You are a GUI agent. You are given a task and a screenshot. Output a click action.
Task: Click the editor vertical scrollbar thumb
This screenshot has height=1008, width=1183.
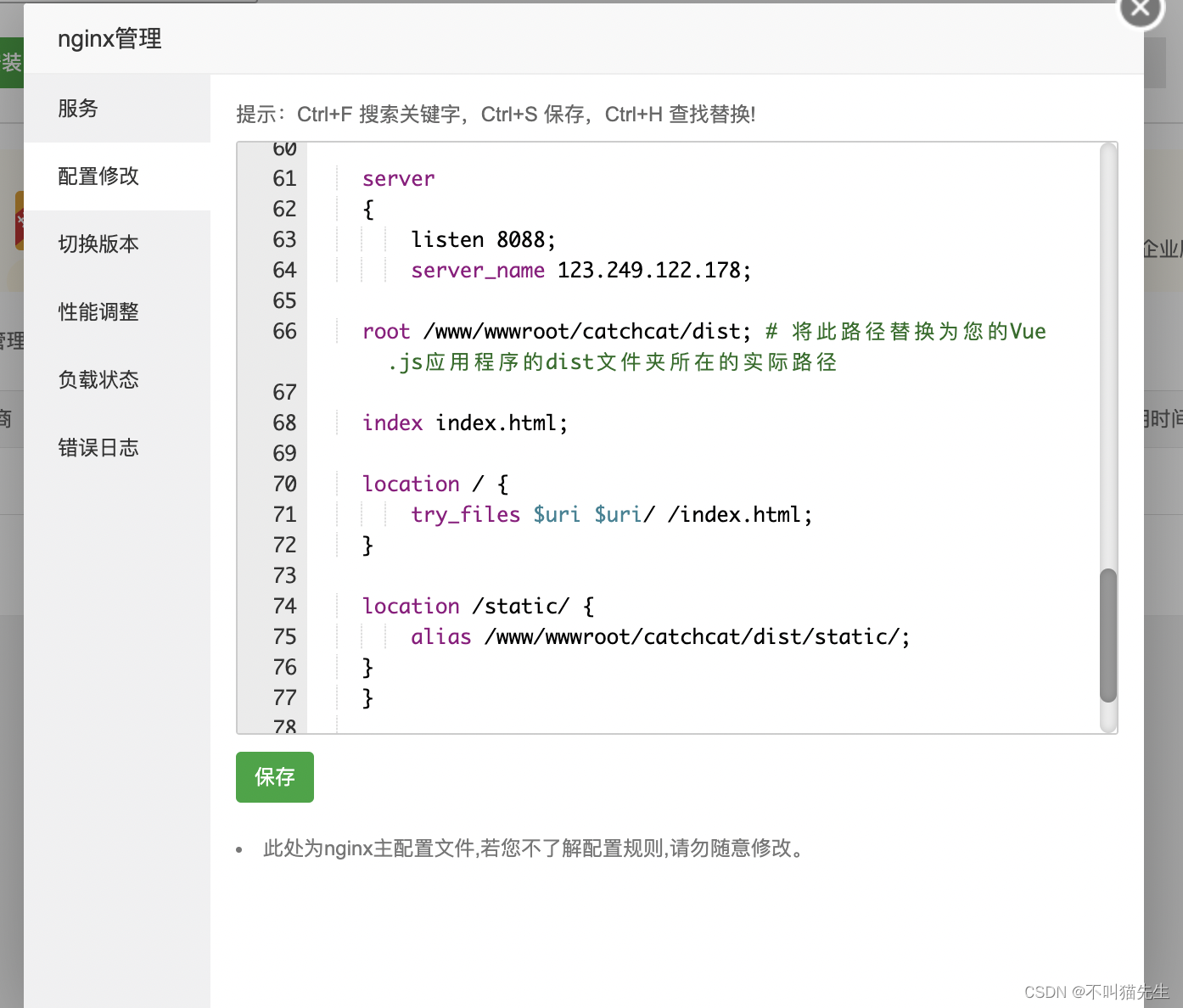point(1108,636)
